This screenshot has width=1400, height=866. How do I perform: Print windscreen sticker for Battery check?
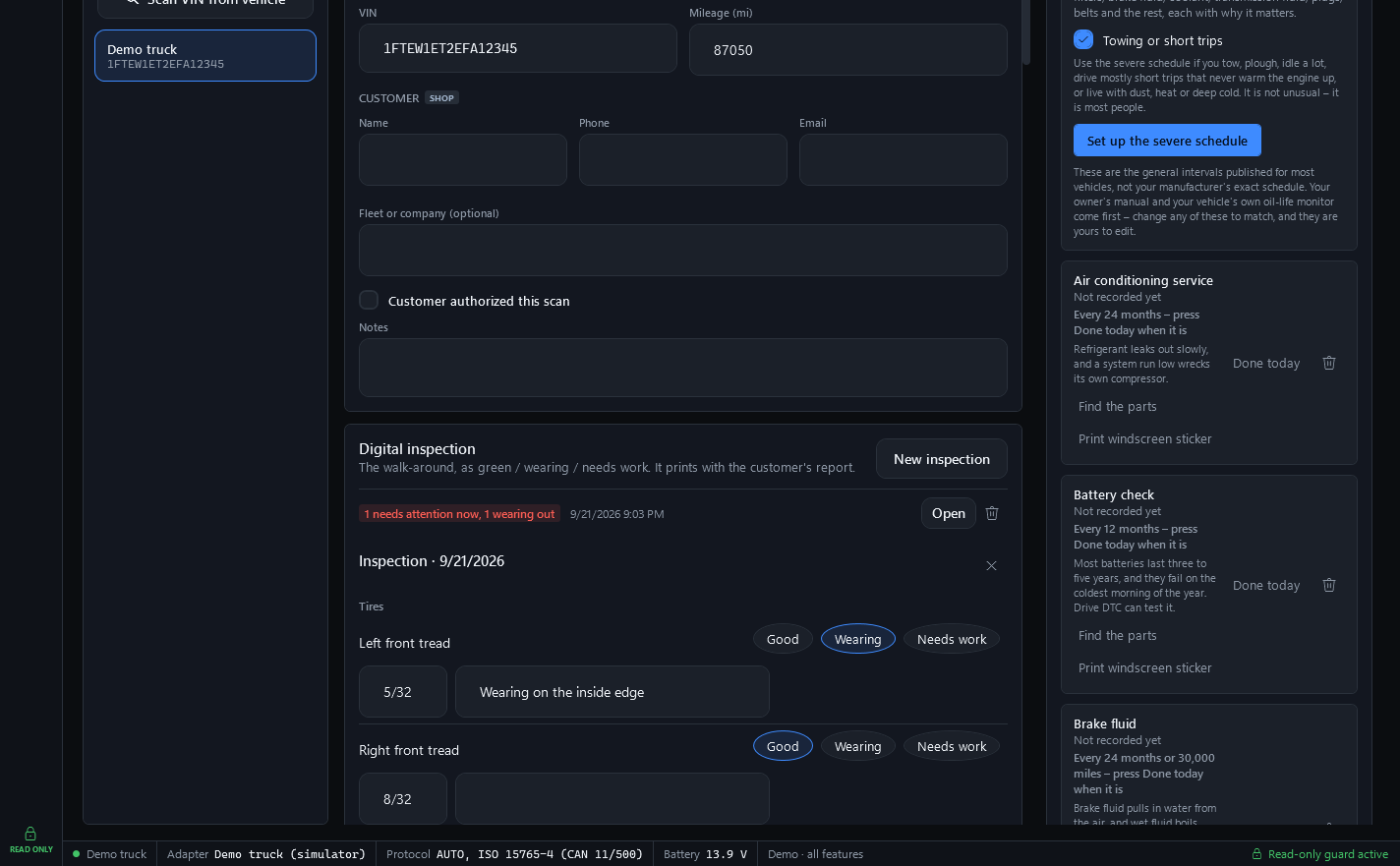coord(1145,667)
